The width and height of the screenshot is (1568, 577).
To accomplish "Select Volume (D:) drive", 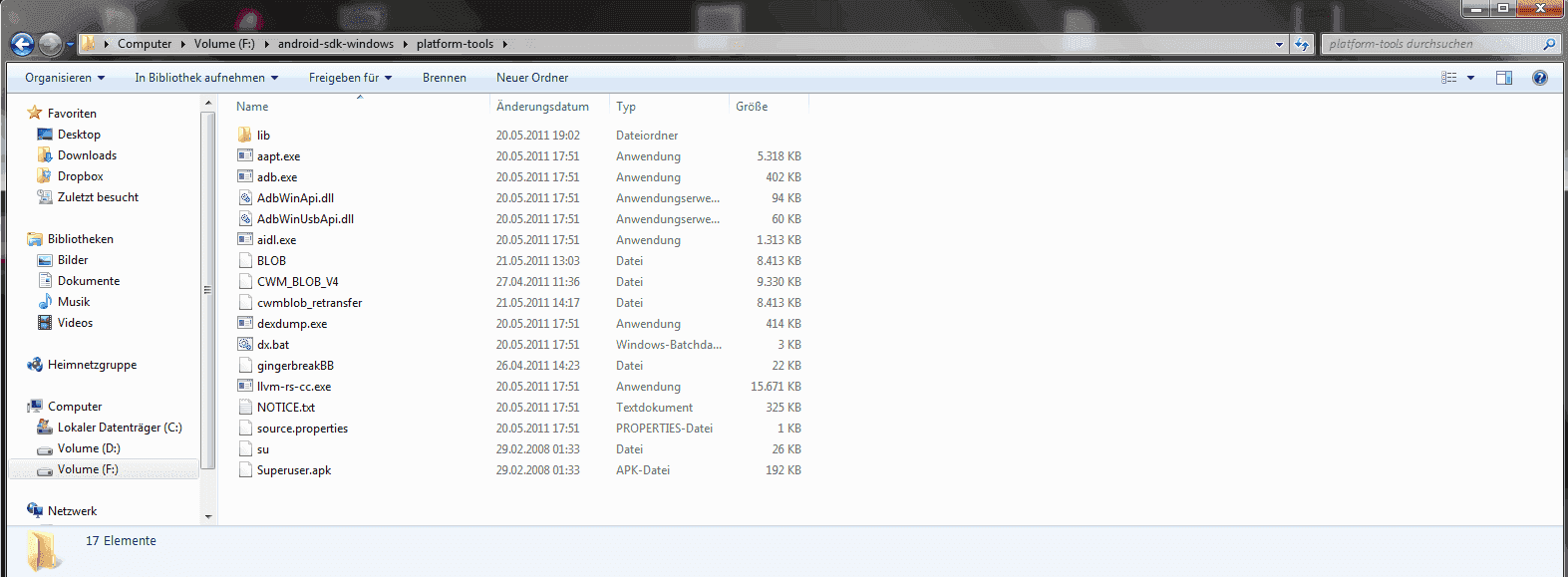I will point(89,448).
